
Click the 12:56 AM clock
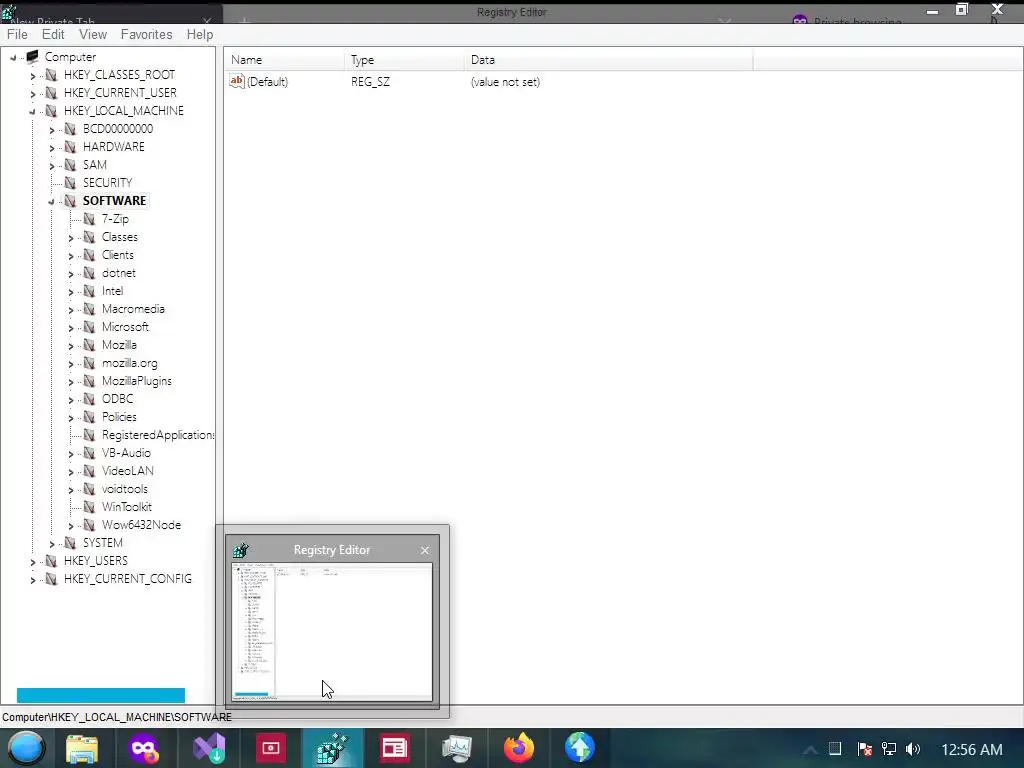pyautogui.click(x=971, y=750)
